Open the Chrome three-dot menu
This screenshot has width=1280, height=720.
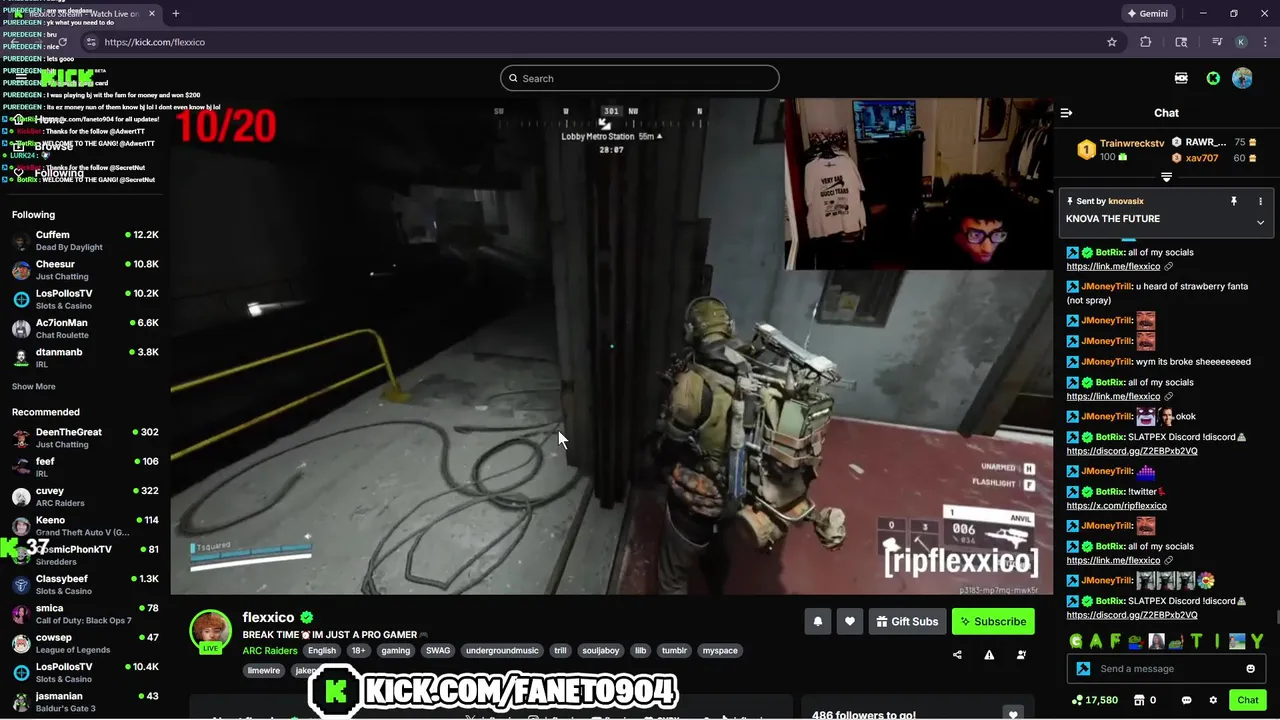click(1263, 42)
